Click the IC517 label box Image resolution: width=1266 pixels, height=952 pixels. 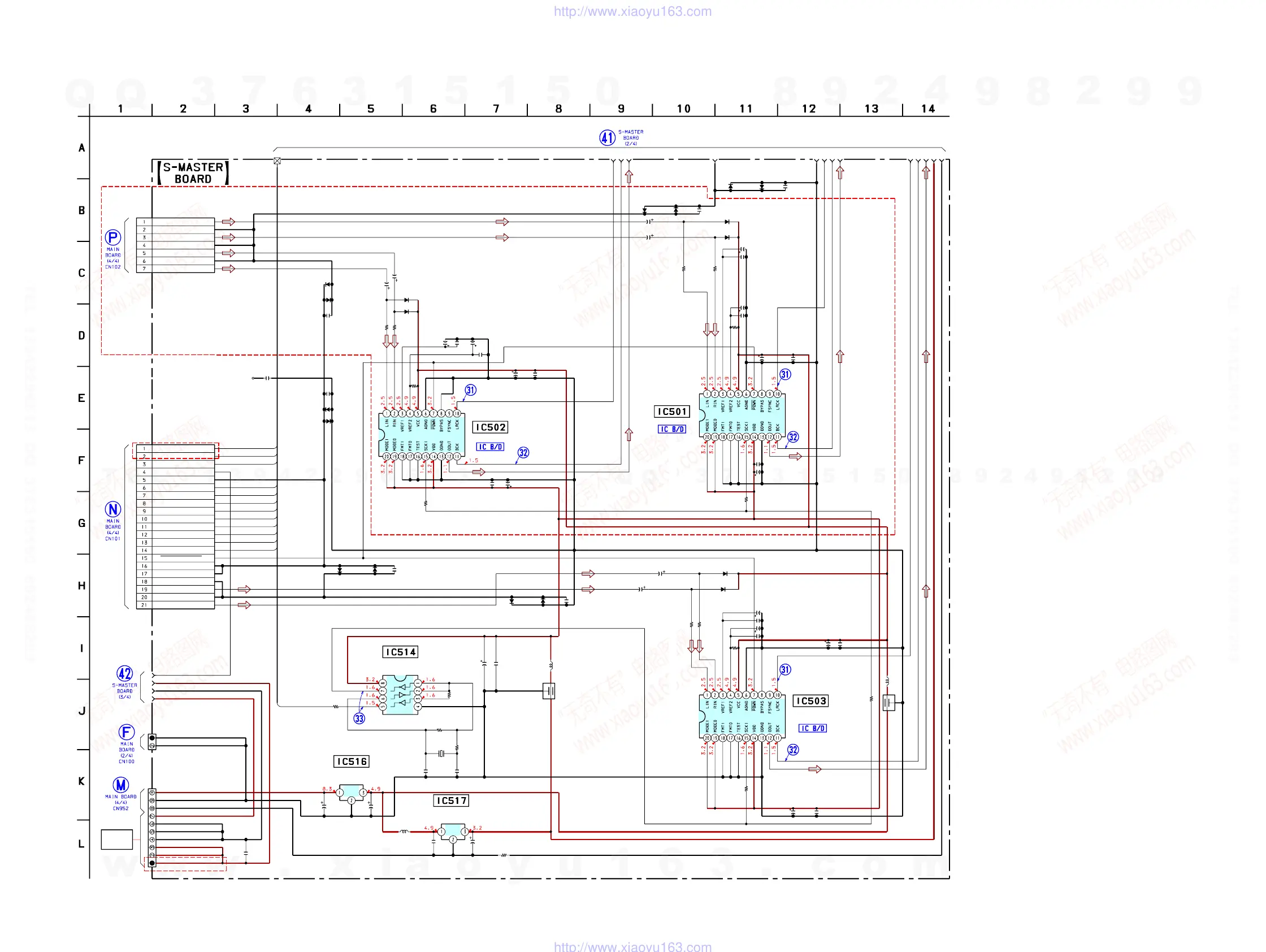pos(451,800)
